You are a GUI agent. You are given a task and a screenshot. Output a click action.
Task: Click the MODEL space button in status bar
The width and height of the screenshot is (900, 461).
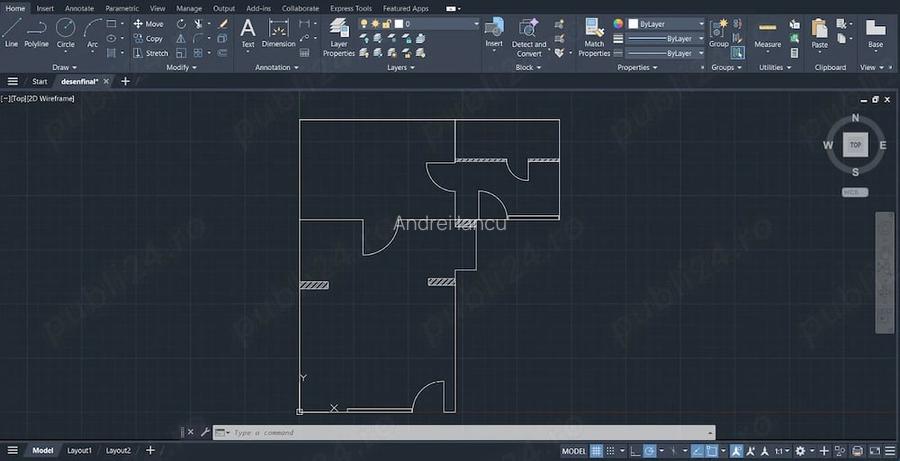[573, 451]
